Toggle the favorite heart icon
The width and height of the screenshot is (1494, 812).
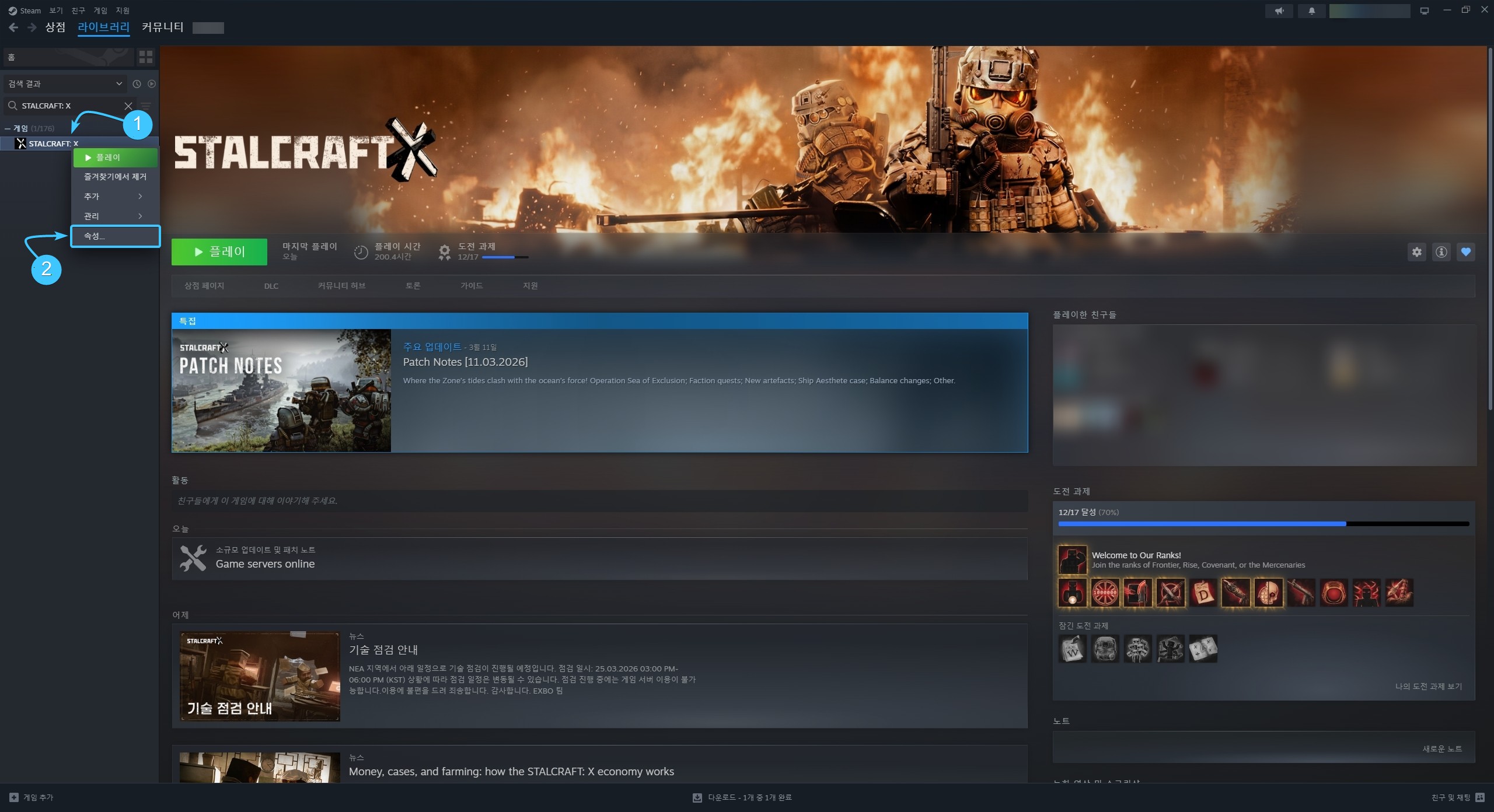(1466, 252)
